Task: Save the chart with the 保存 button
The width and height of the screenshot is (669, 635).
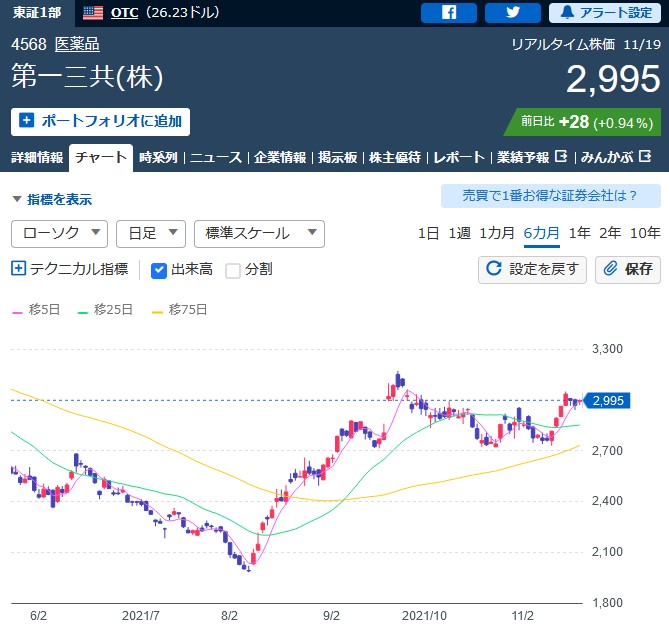Action: [x=628, y=269]
